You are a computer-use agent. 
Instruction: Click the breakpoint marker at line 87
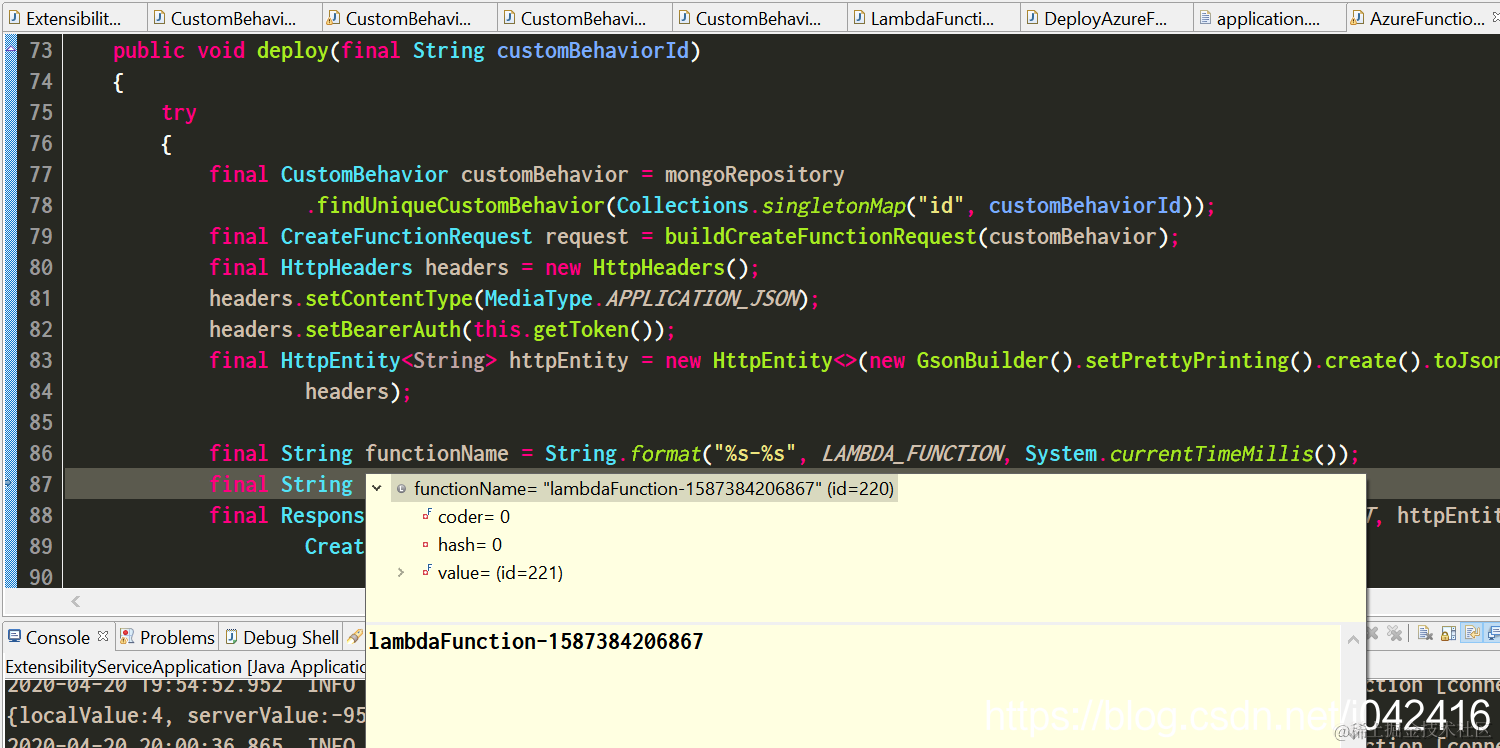pyautogui.click(x=9, y=483)
